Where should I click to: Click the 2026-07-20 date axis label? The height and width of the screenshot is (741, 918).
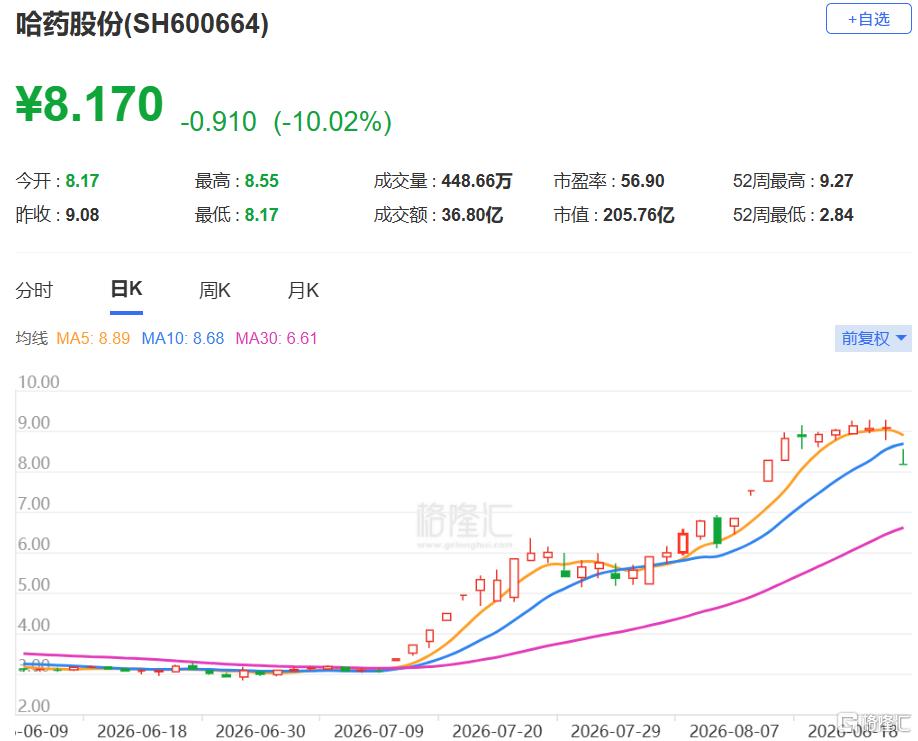click(497, 731)
